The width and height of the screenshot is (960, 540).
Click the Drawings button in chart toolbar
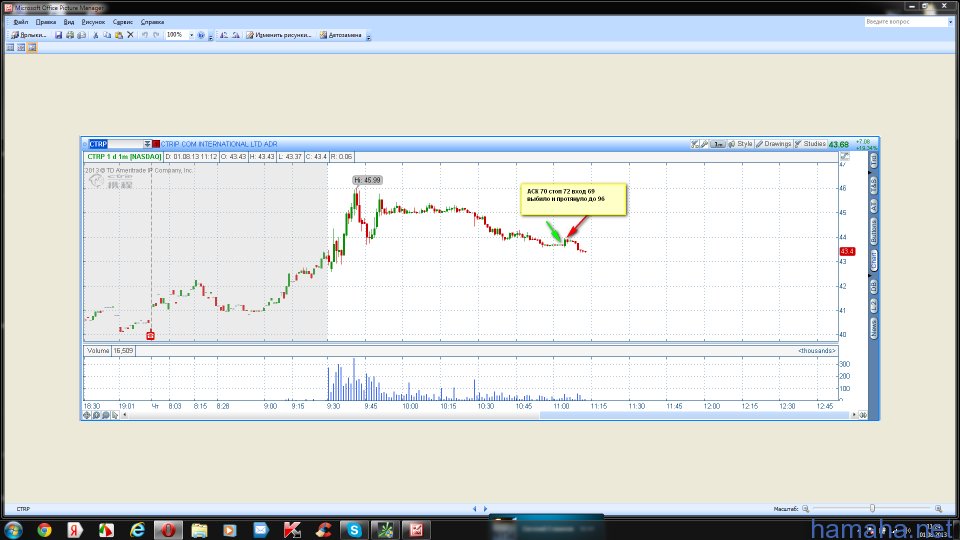(774, 144)
